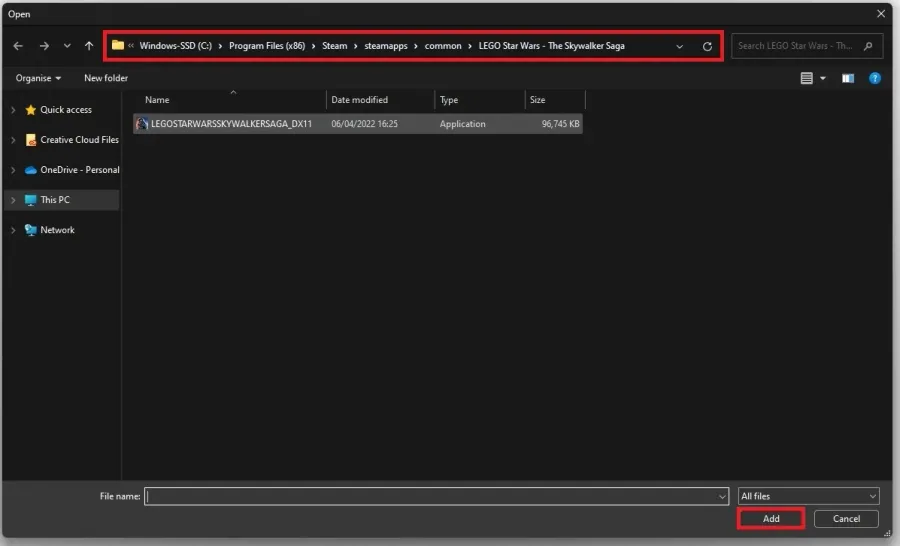Expand the Network tree node
The image size is (900, 546).
pos(13,230)
